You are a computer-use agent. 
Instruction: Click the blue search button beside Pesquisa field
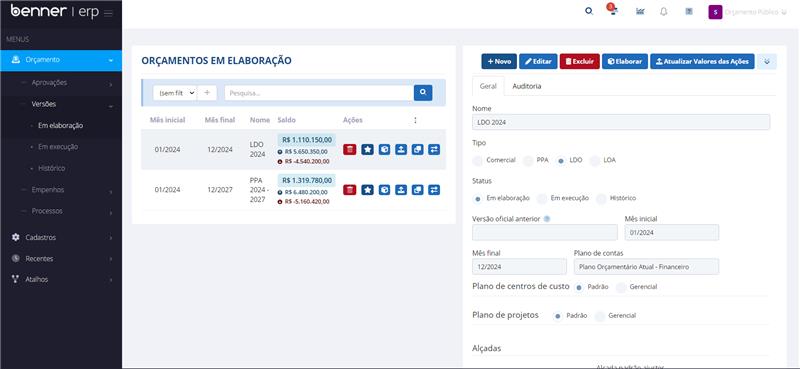click(x=423, y=93)
